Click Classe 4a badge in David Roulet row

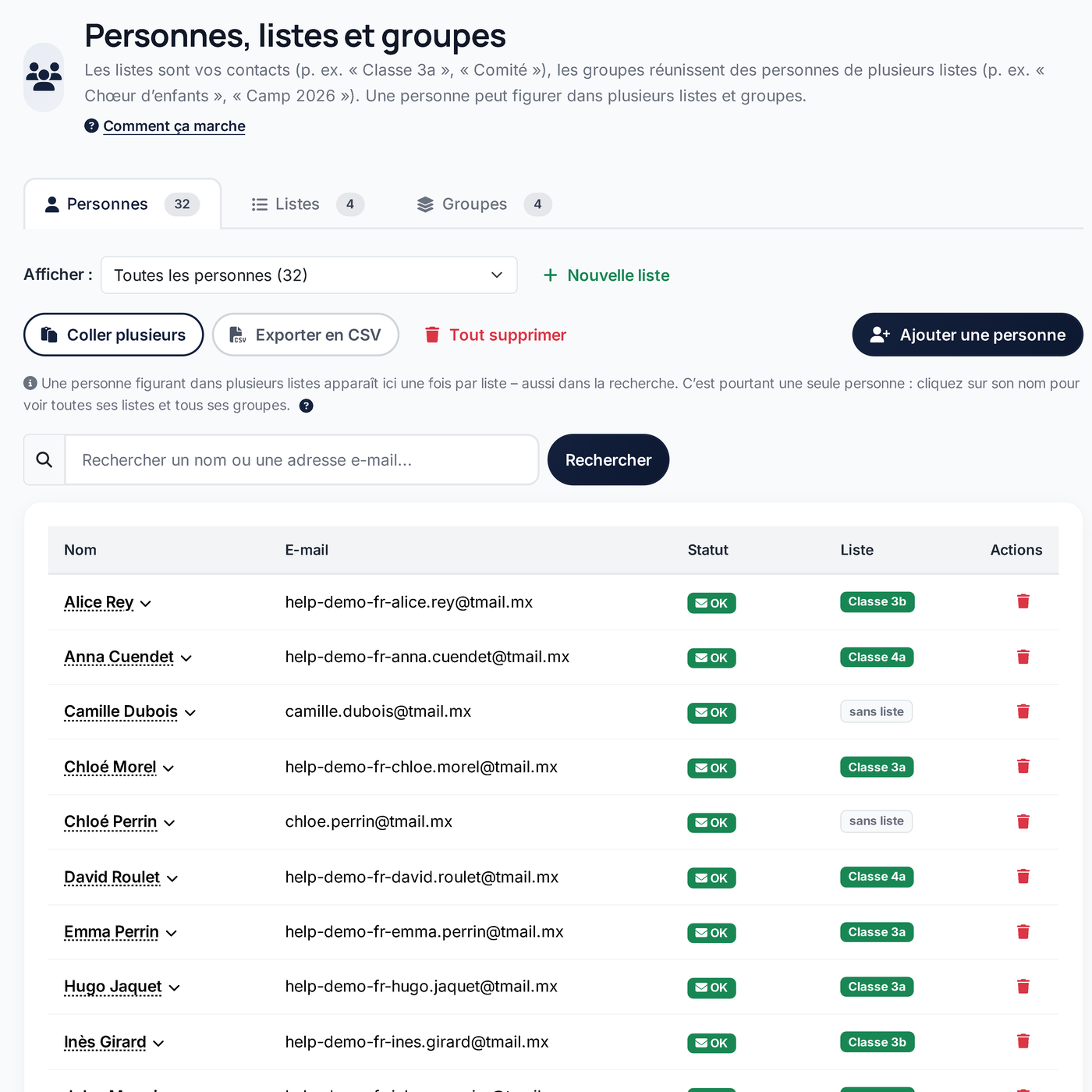pyautogui.click(x=877, y=877)
